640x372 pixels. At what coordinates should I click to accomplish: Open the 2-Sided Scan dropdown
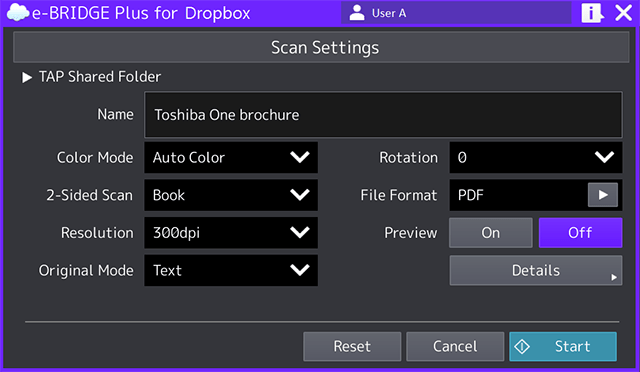pyautogui.click(x=231, y=195)
